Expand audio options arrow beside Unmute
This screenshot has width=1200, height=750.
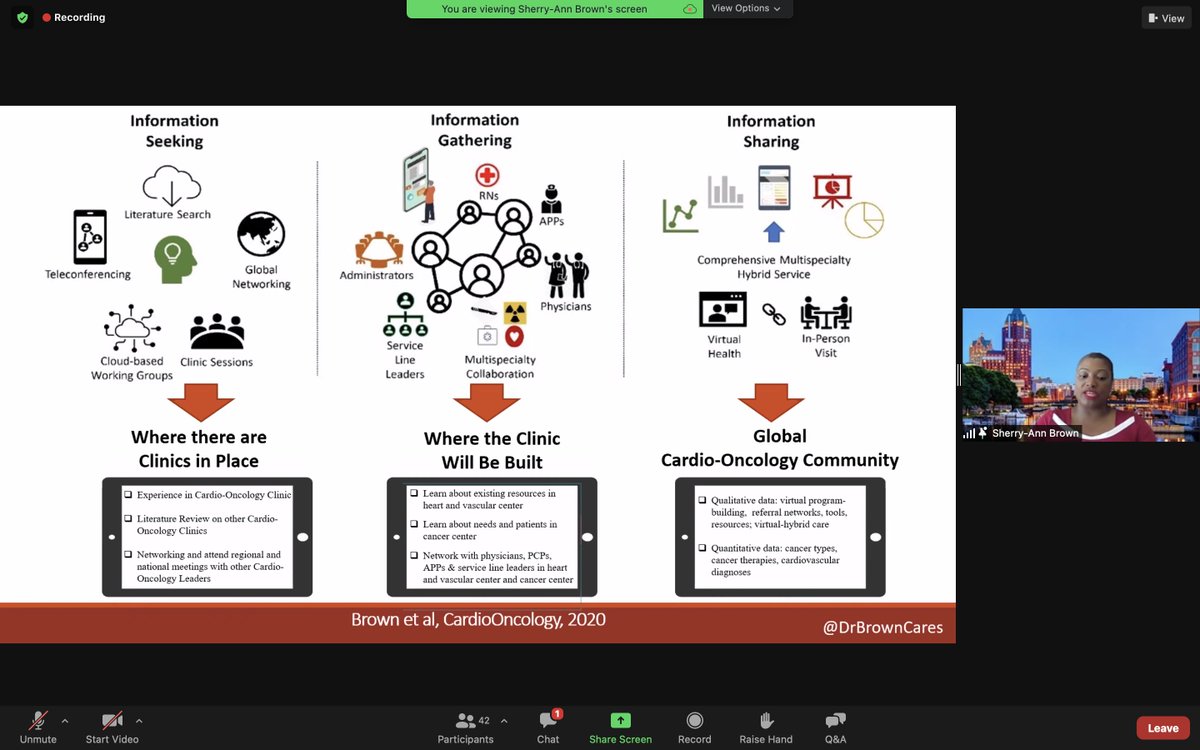click(65, 720)
